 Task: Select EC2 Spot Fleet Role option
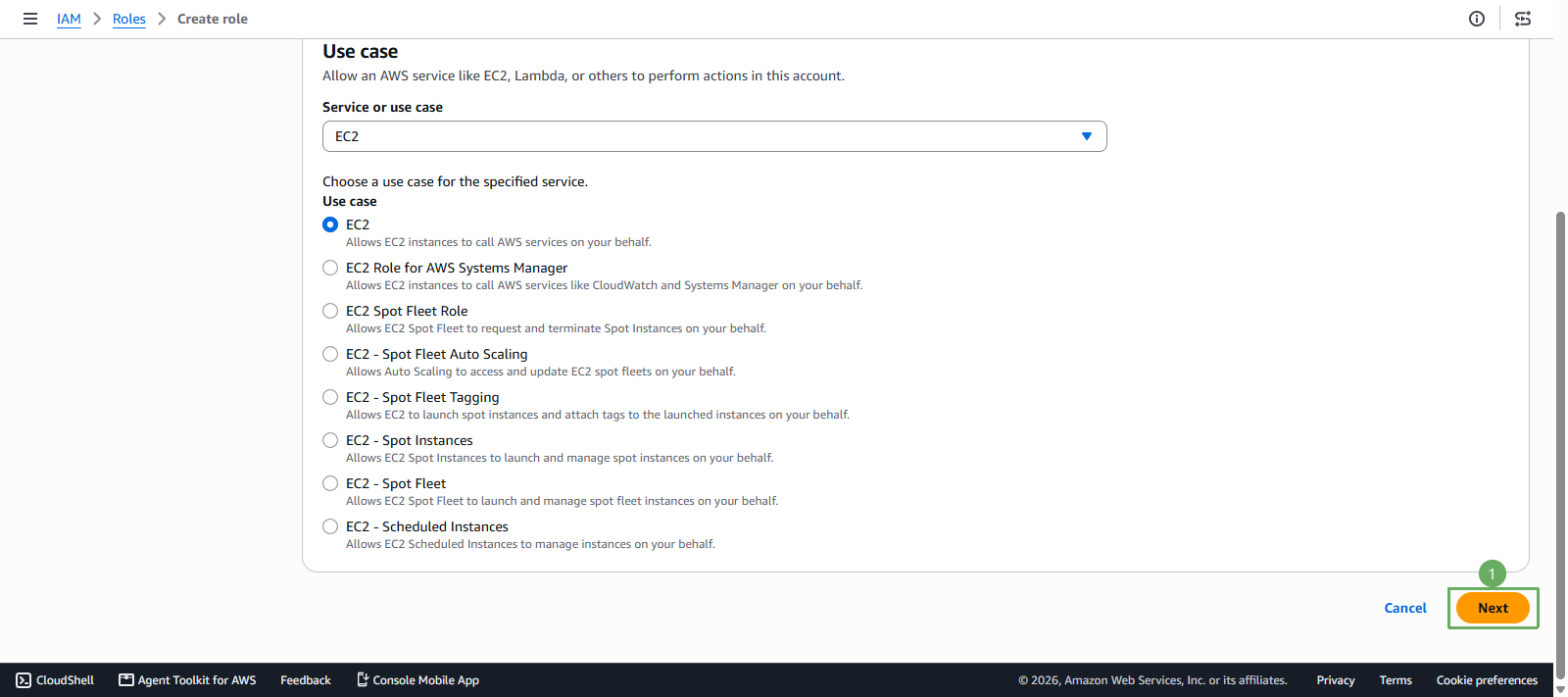330,311
